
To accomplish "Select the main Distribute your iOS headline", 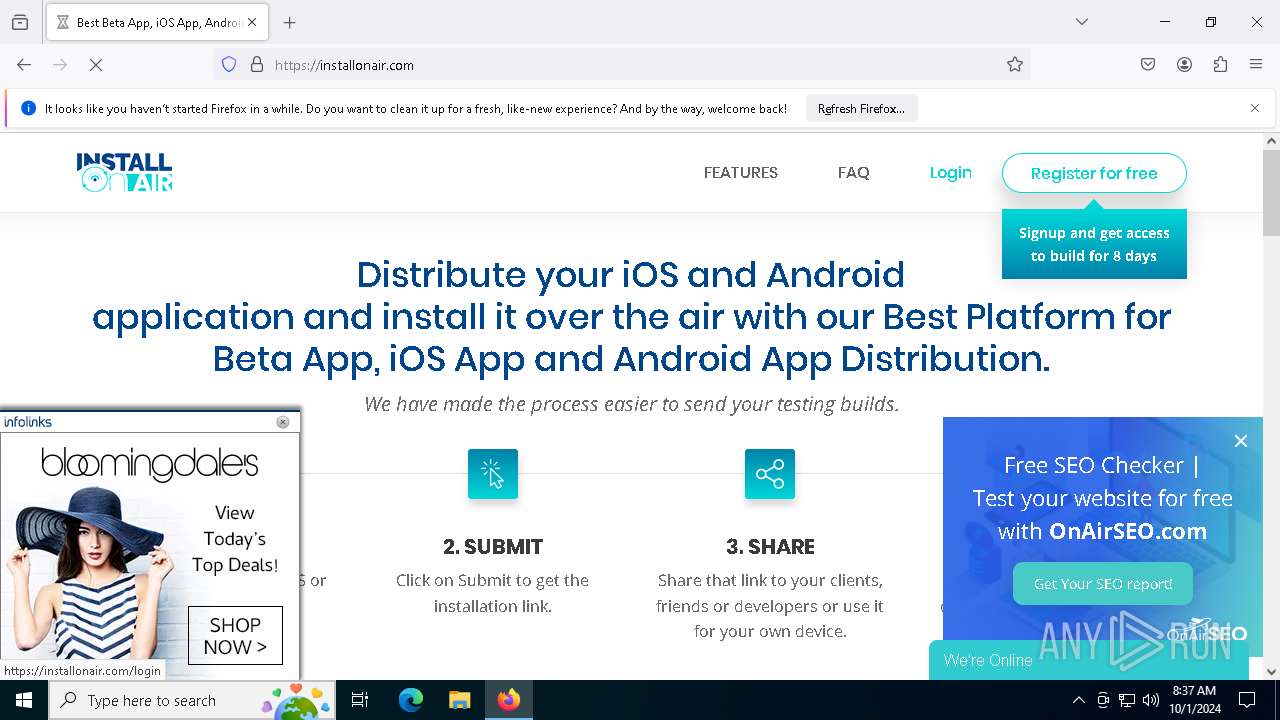I will (631, 316).
